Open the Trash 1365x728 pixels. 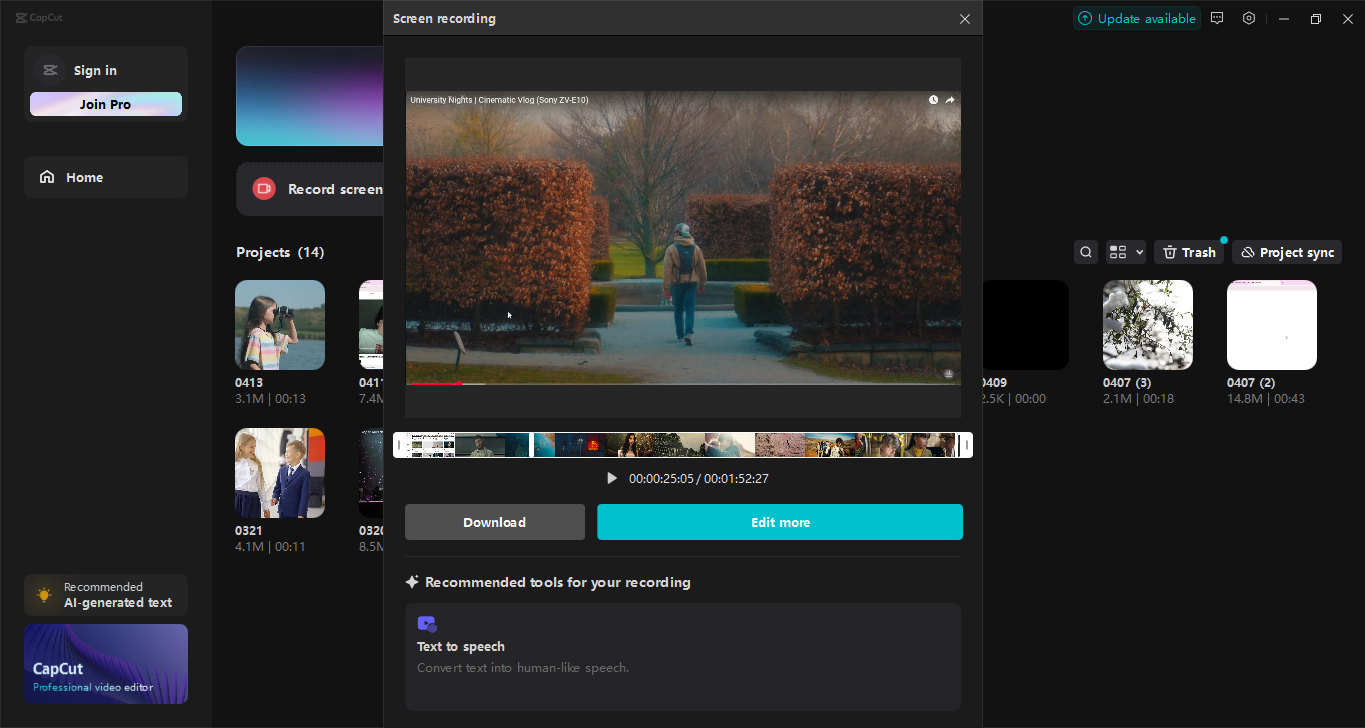pos(1188,252)
